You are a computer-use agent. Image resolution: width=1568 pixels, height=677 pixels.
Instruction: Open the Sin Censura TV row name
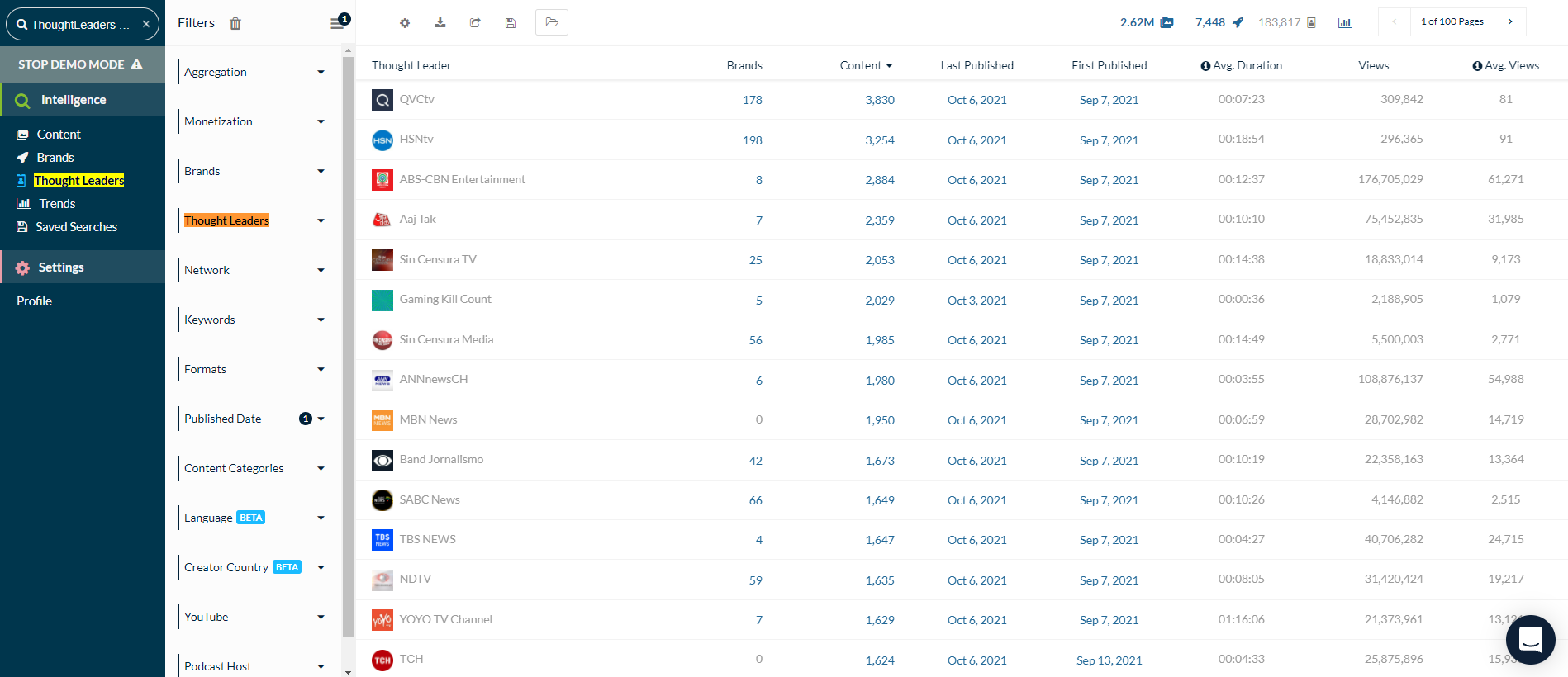(x=438, y=259)
